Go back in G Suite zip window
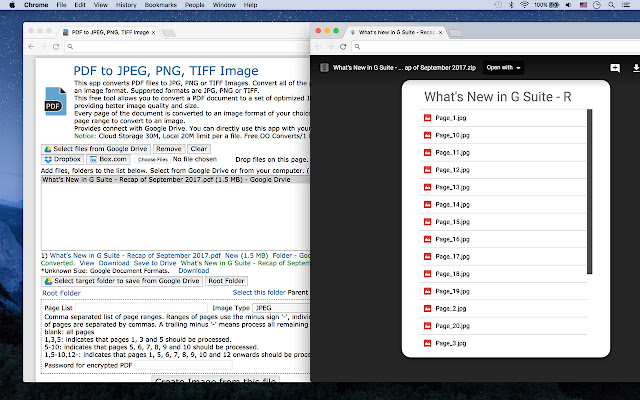Screen dimensions: 640x400 click(x=318, y=47)
